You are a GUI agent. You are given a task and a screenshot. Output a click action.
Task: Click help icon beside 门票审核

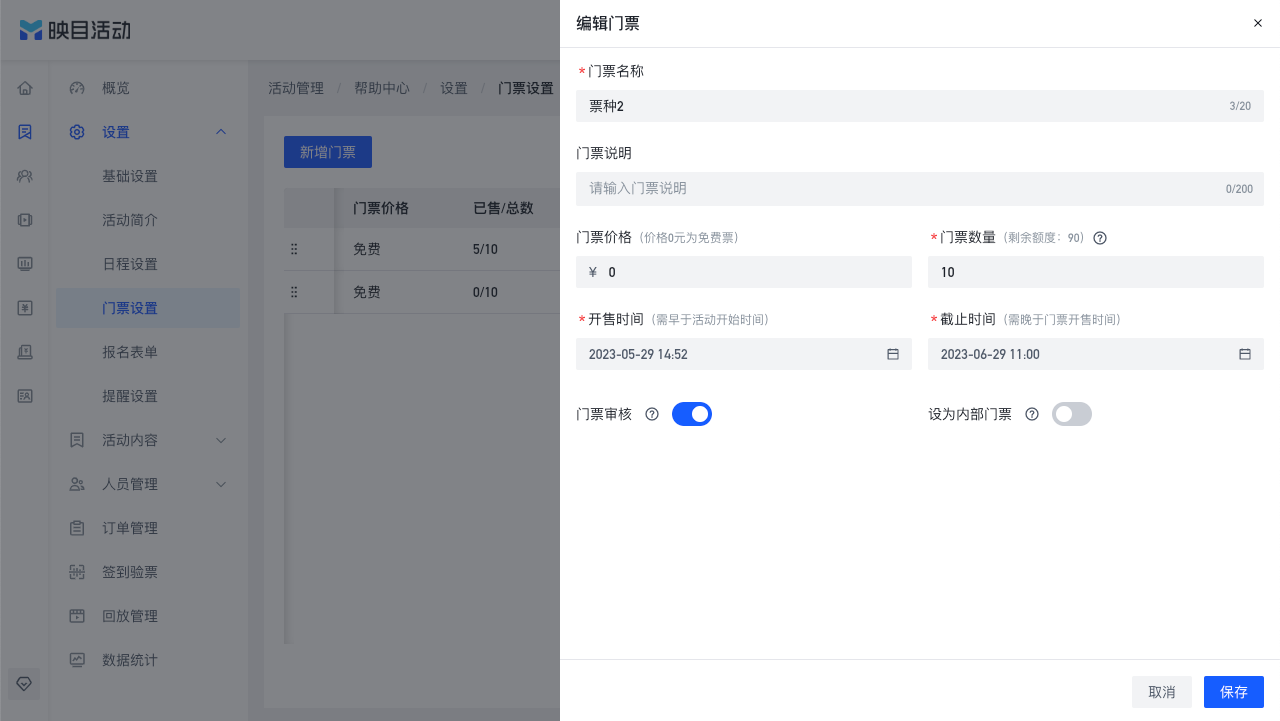pyautogui.click(x=652, y=414)
